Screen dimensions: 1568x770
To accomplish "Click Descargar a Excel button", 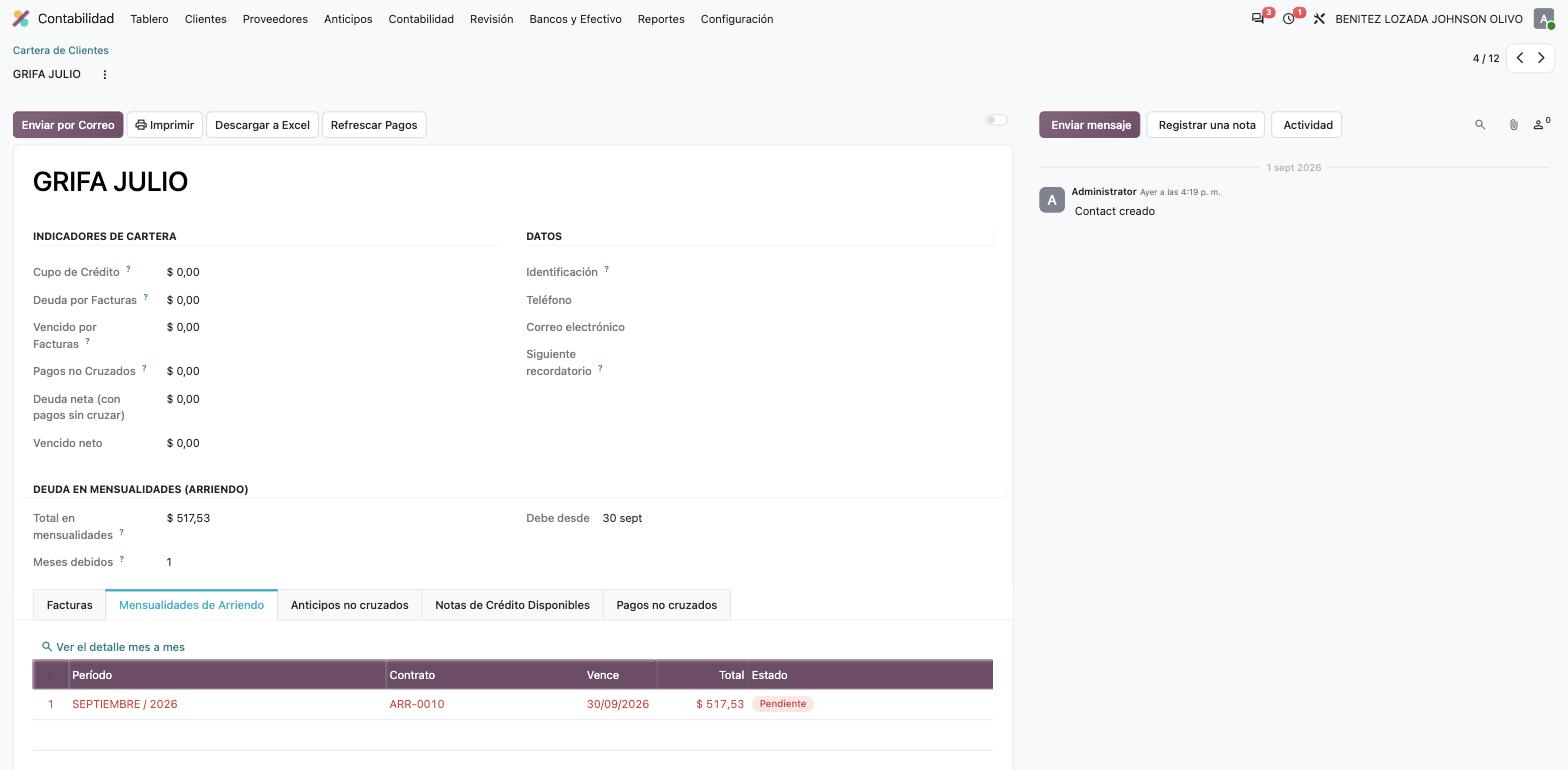I will point(262,125).
